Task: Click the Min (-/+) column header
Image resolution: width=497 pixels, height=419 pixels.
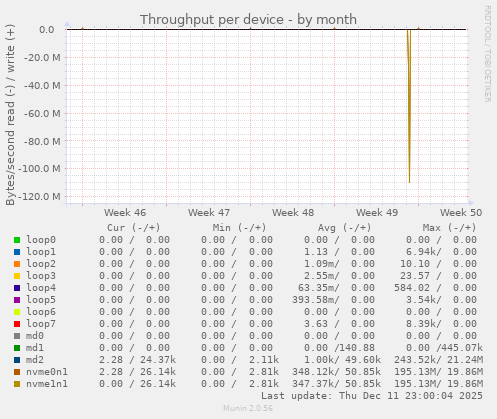Action: tap(239, 228)
